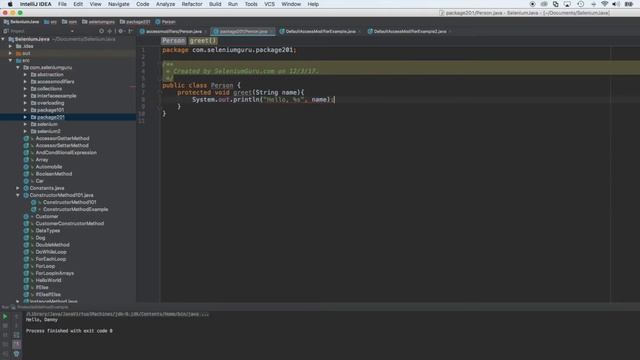Image resolution: width=640 pixels, height=360 pixels.
Task: Click the package declaration line in editor
Action: 229,50
